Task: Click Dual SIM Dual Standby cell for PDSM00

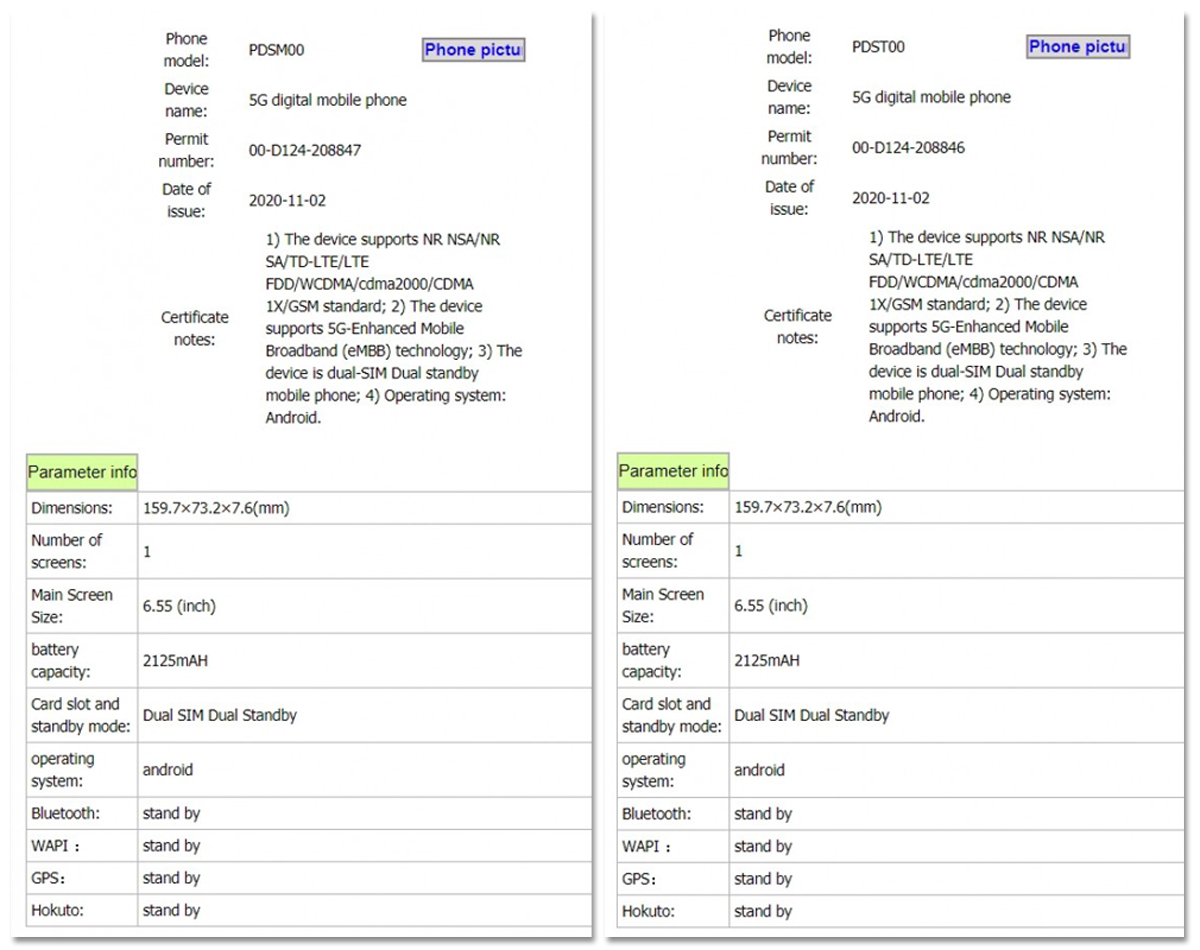Action: coord(220,716)
